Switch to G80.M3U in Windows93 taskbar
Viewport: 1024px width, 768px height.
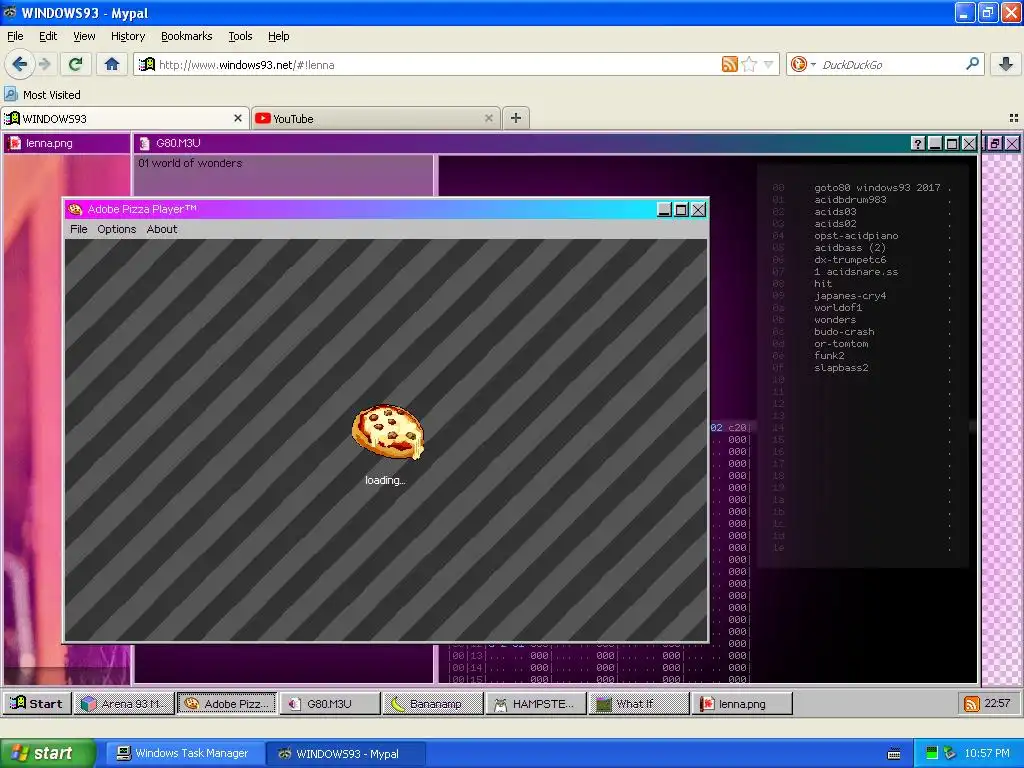coord(330,703)
